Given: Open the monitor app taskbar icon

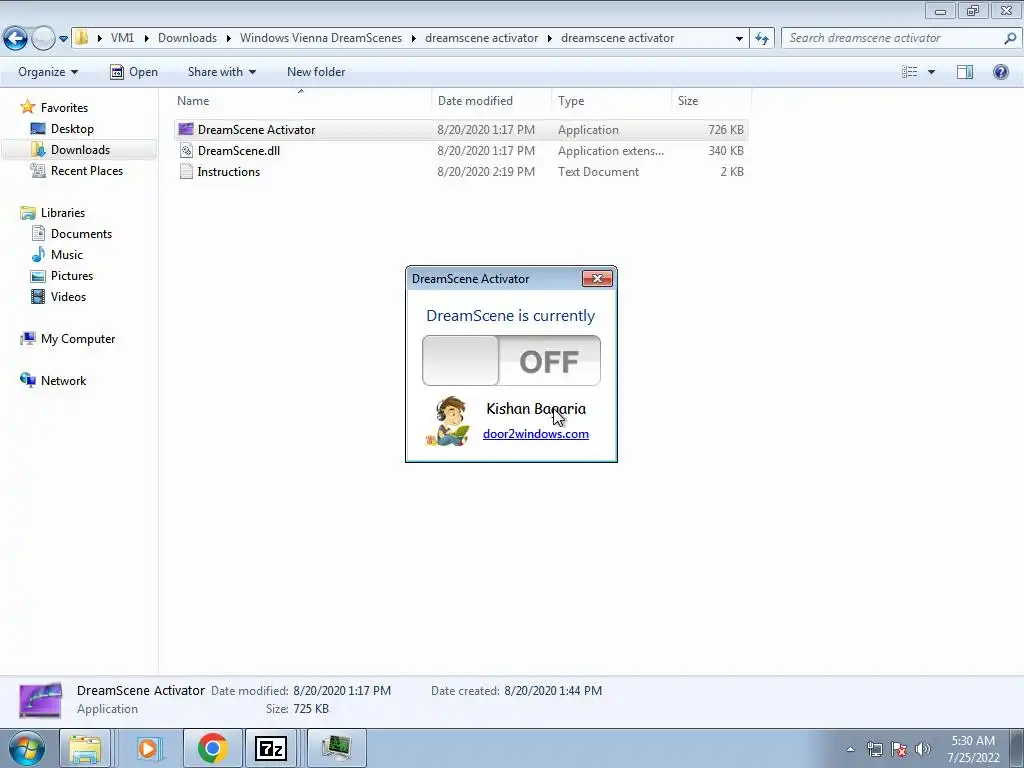Looking at the screenshot, I should [x=336, y=748].
